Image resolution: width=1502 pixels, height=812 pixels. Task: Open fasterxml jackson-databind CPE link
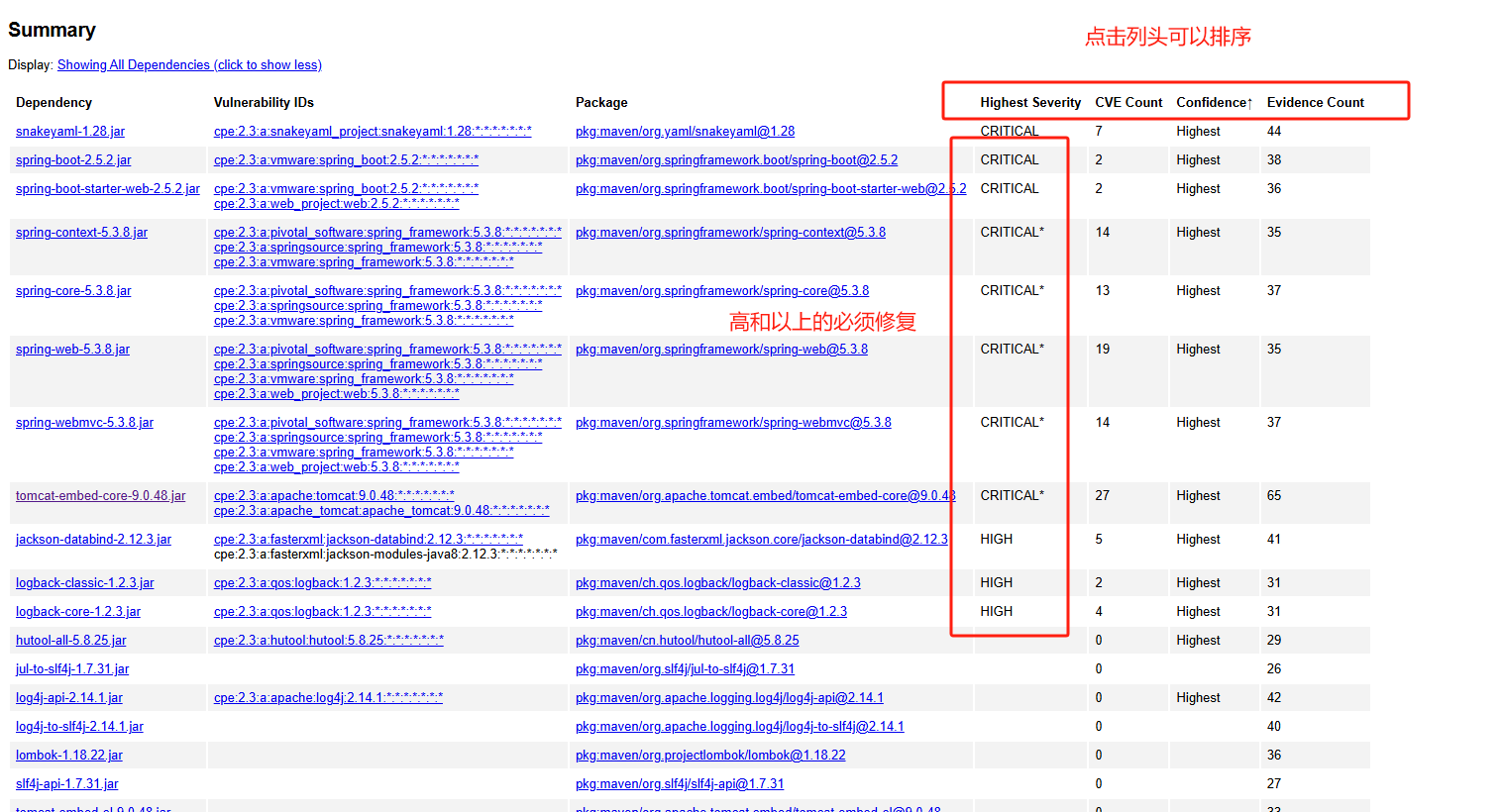coord(369,540)
